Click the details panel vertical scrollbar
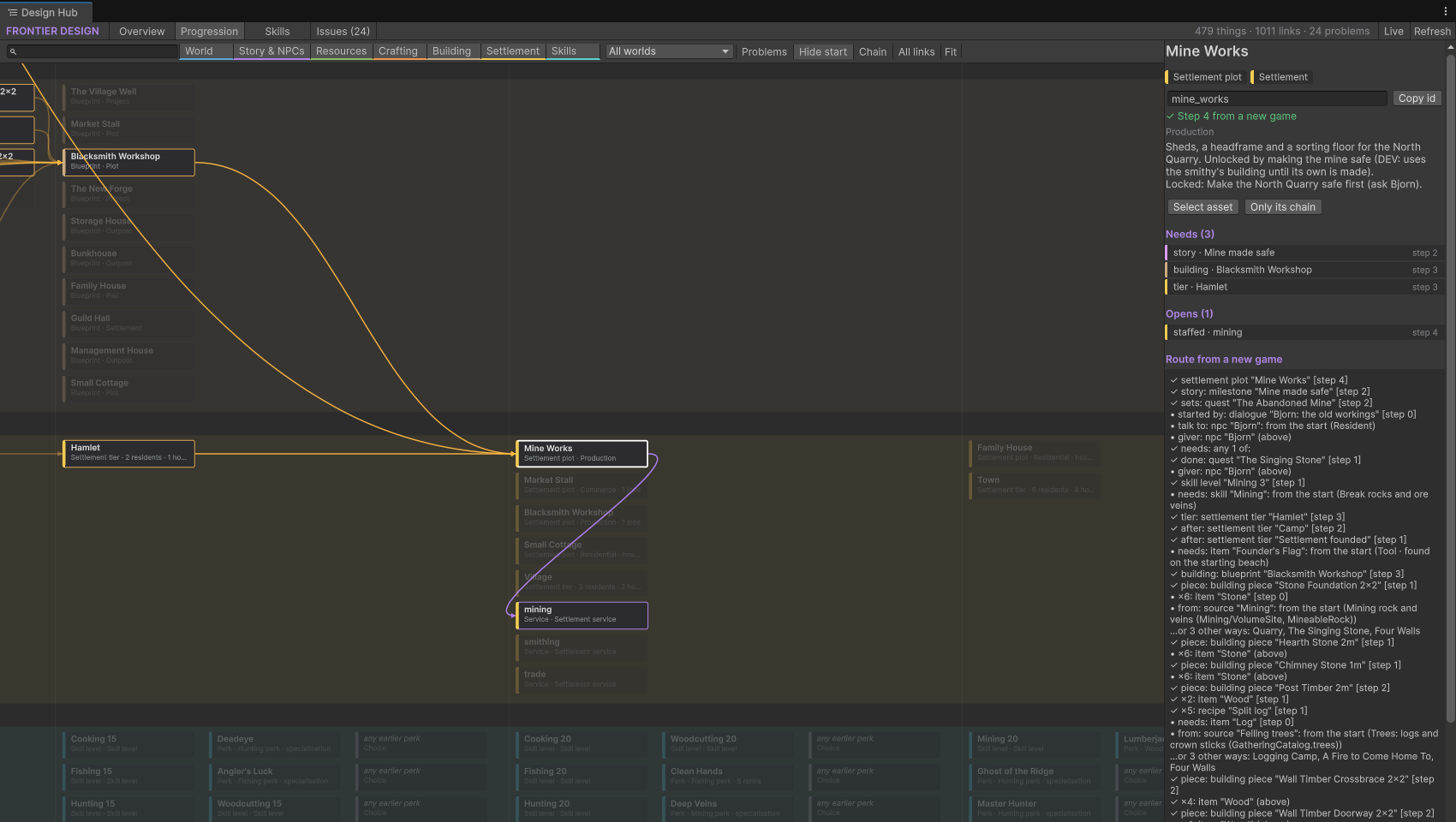The height and width of the screenshot is (822, 1456). (1450, 388)
